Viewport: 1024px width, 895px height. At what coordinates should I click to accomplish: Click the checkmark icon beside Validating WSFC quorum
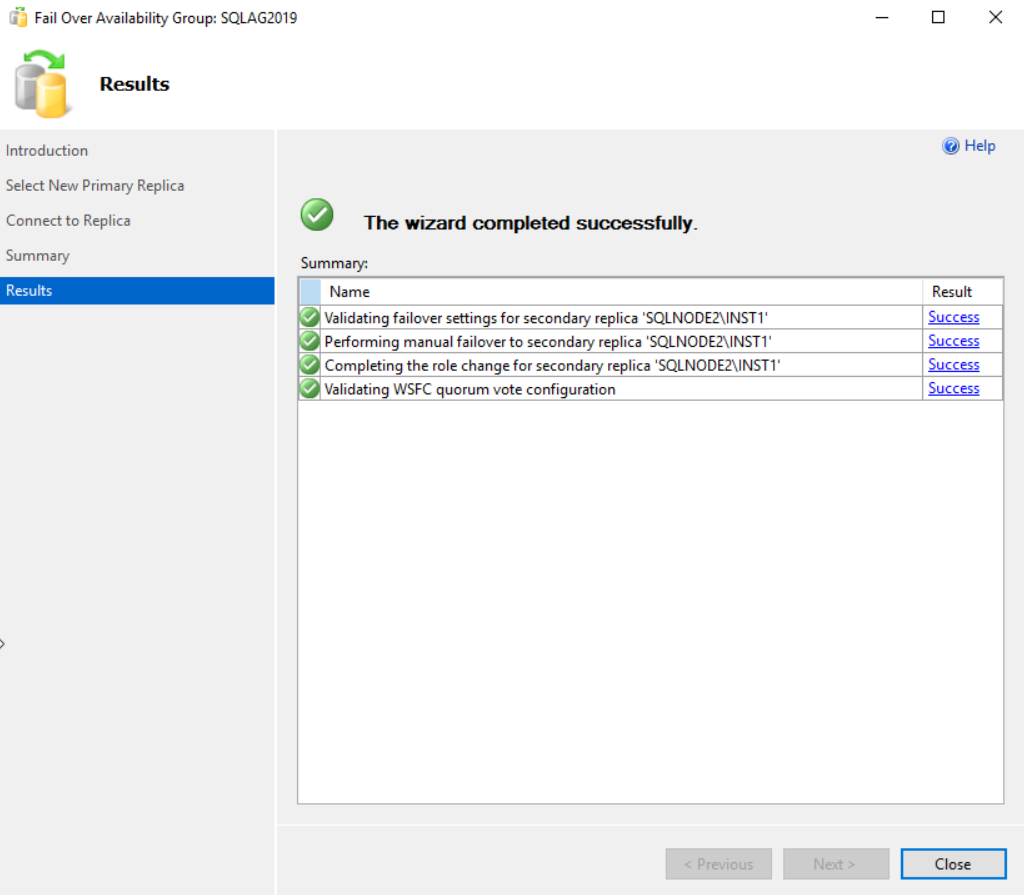pyautogui.click(x=310, y=389)
